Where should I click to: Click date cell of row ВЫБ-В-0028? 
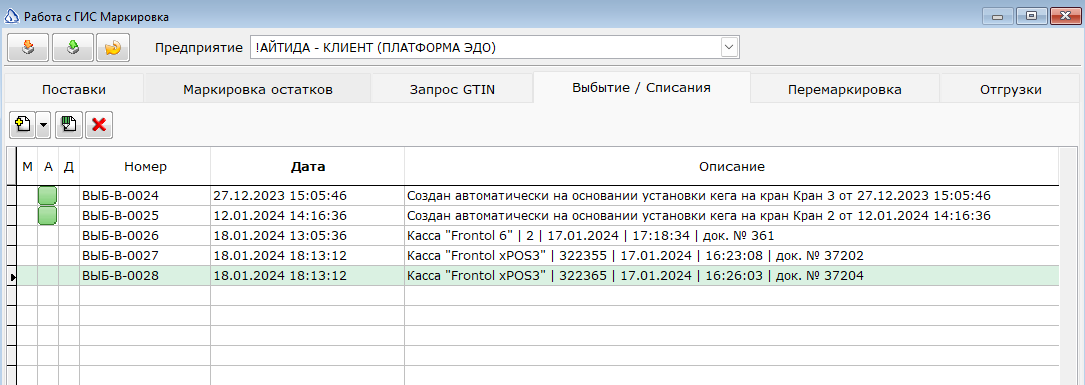click(308, 276)
